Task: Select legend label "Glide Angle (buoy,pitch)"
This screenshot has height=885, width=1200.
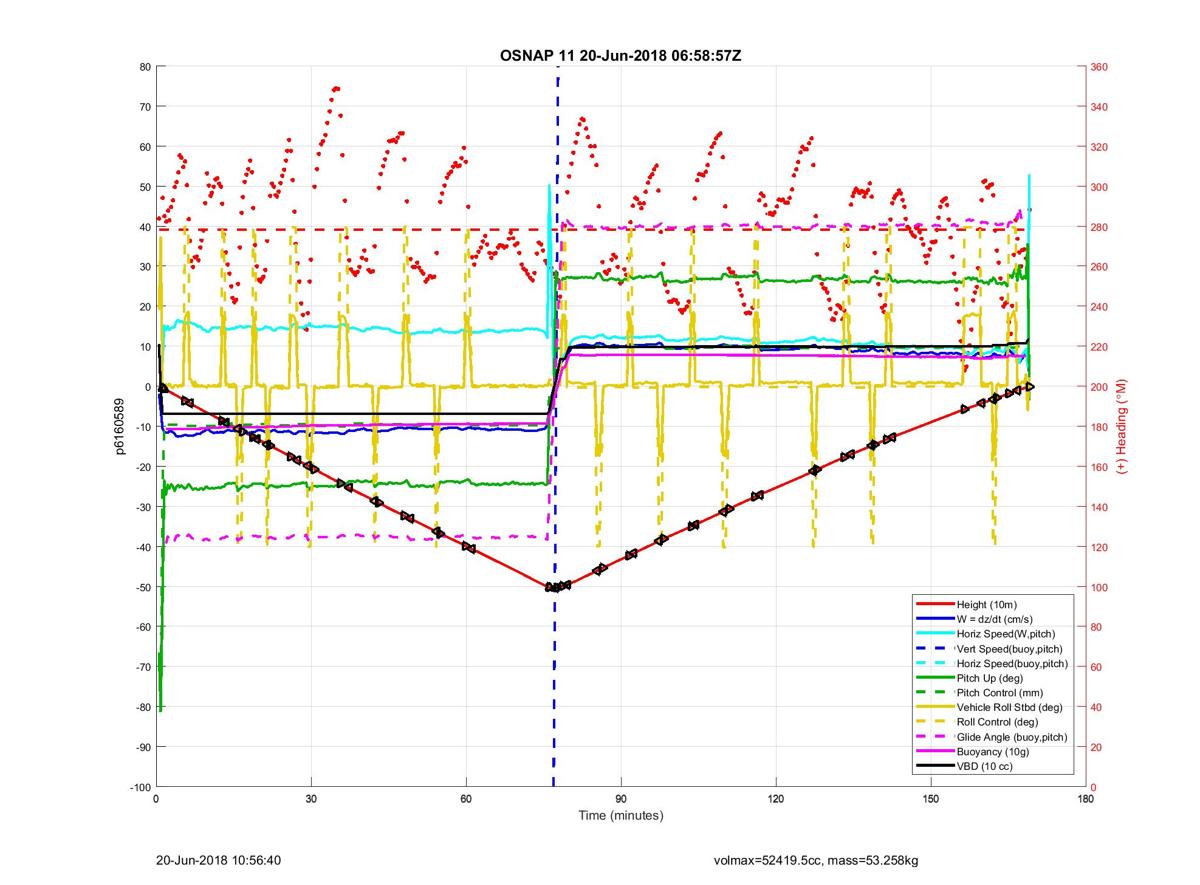Action: [x=1012, y=737]
